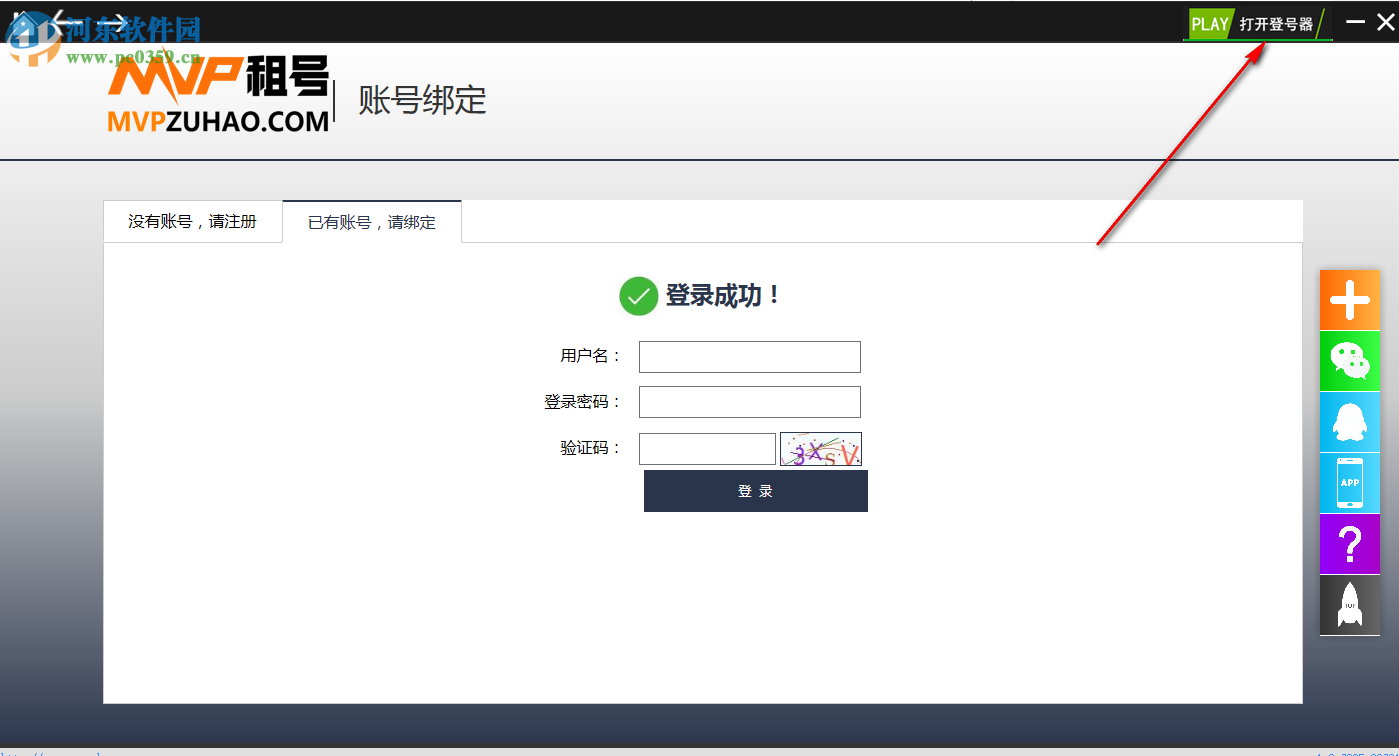Click the 用户名 input field
Screen dimensions: 1399x756
click(749, 356)
